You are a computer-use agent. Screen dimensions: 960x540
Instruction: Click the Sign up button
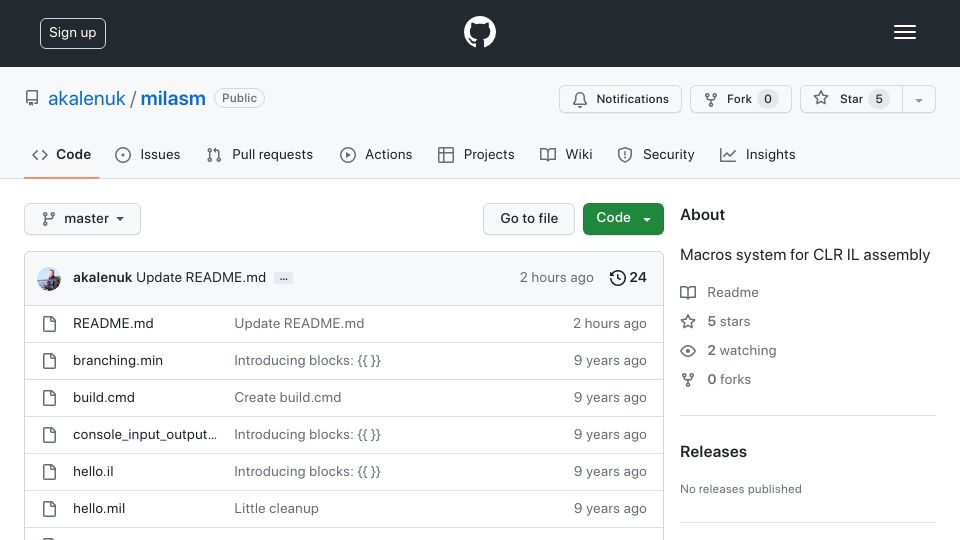click(73, 33)
